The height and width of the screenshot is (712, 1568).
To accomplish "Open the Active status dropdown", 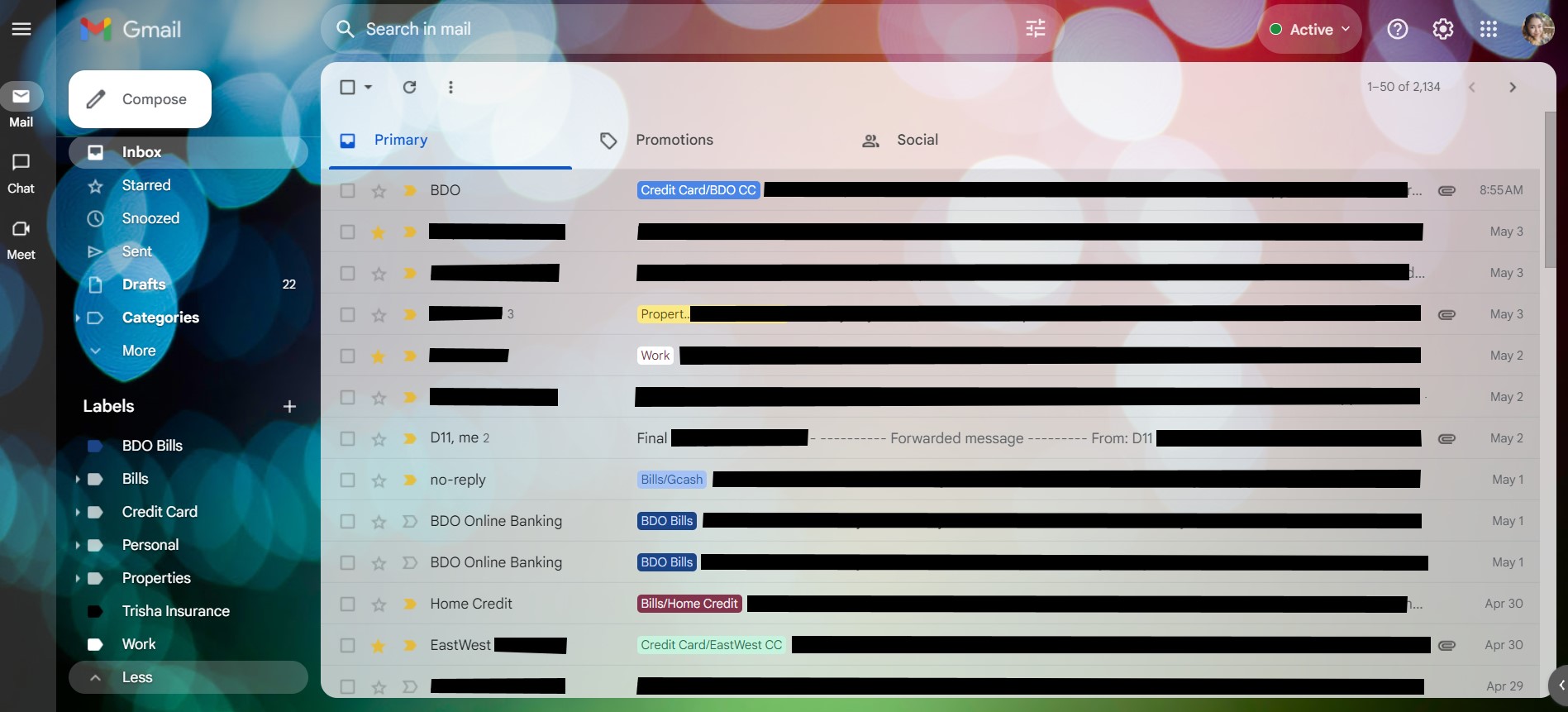I will [x=1310, y=29].
